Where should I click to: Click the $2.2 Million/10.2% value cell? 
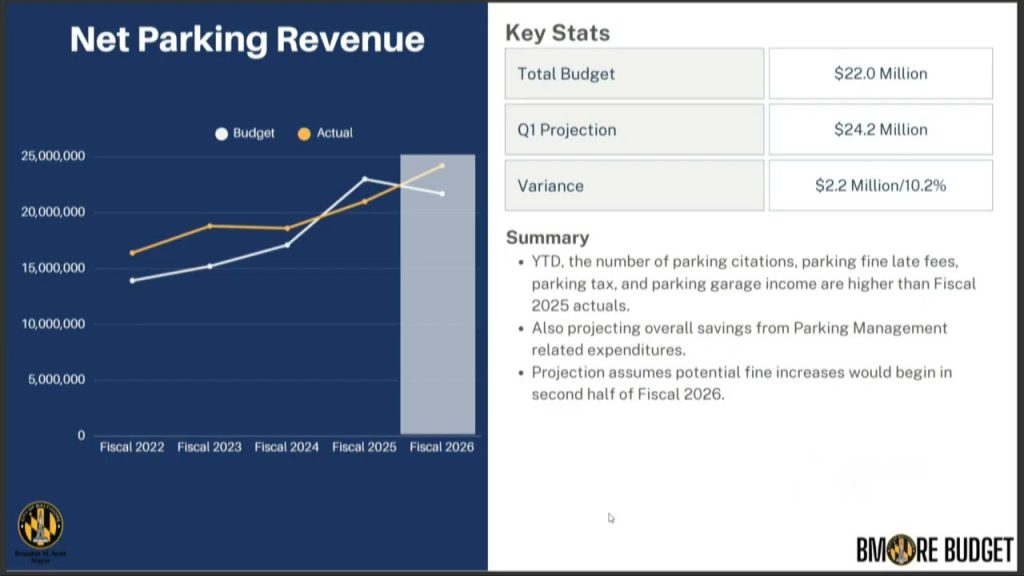(x=880, y=186)
